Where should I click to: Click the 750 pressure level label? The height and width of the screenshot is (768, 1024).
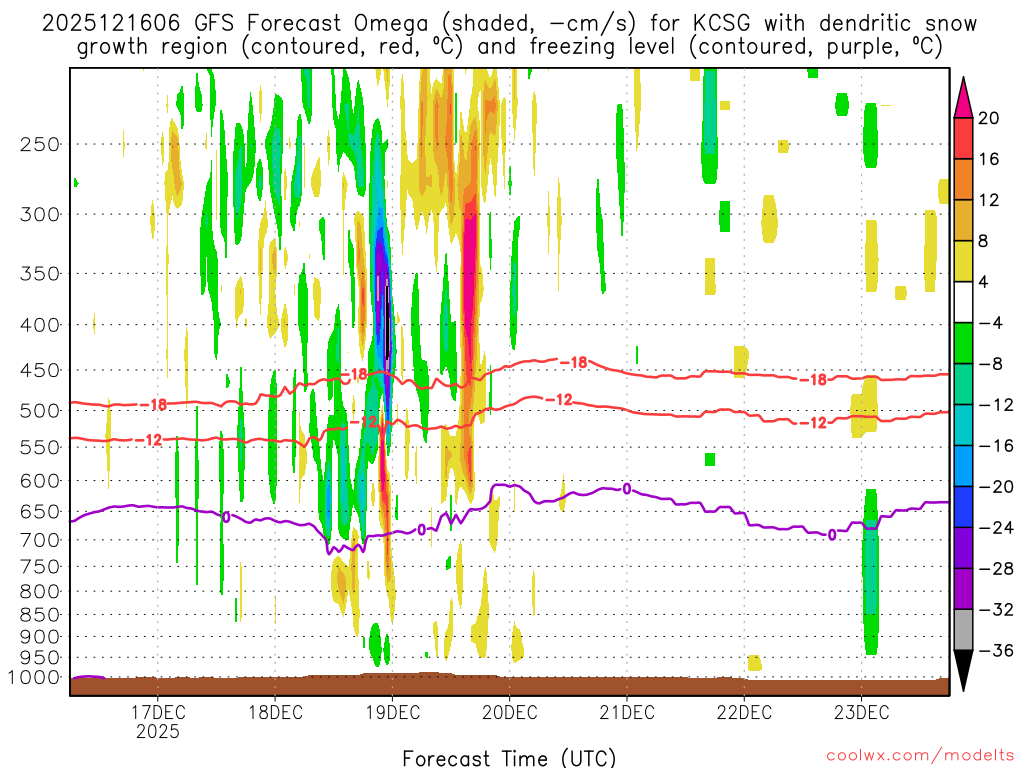pyautogui.click(x=40, y=567)
